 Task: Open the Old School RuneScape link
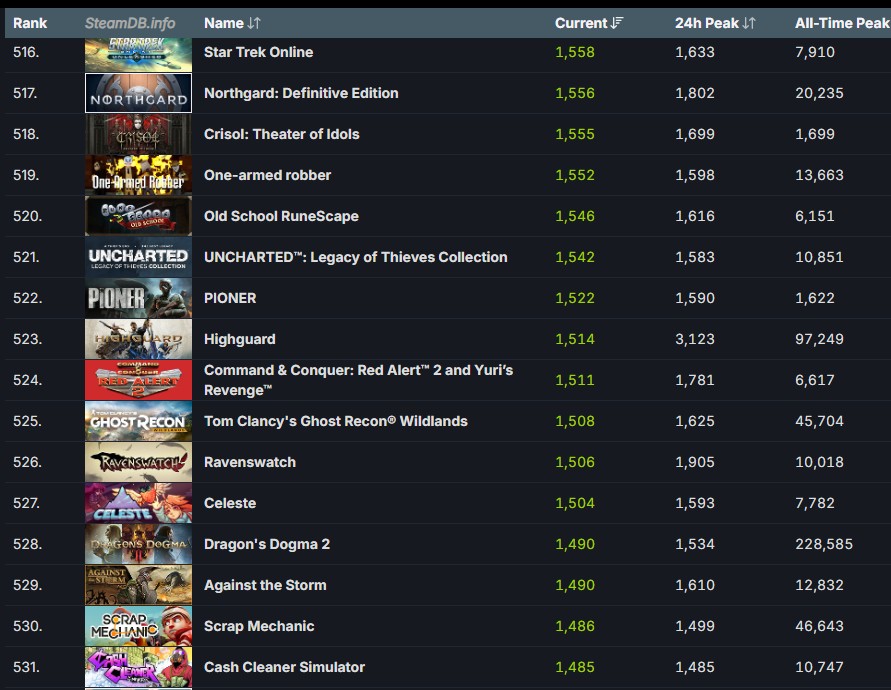[281, 216]
